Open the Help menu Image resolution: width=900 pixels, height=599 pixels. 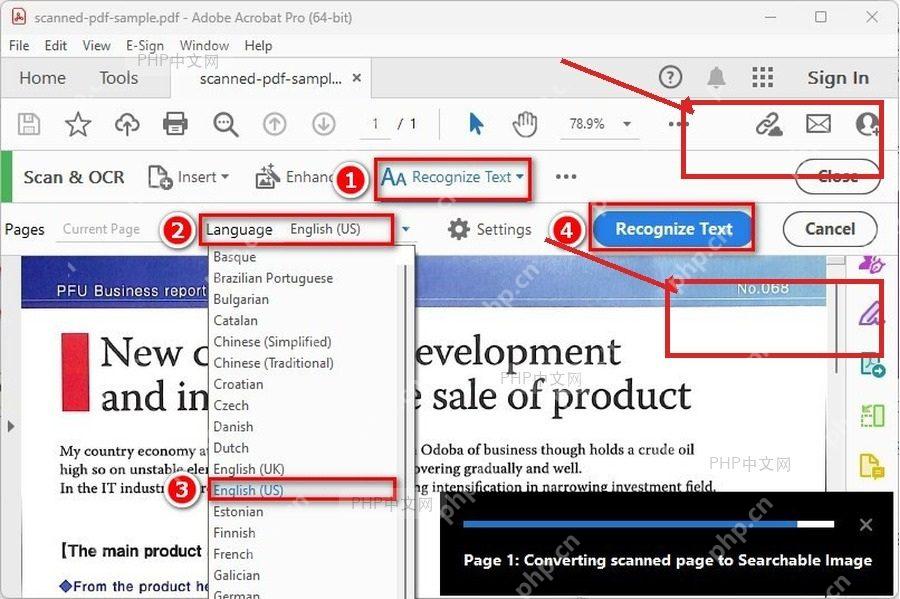coord(258,45)
